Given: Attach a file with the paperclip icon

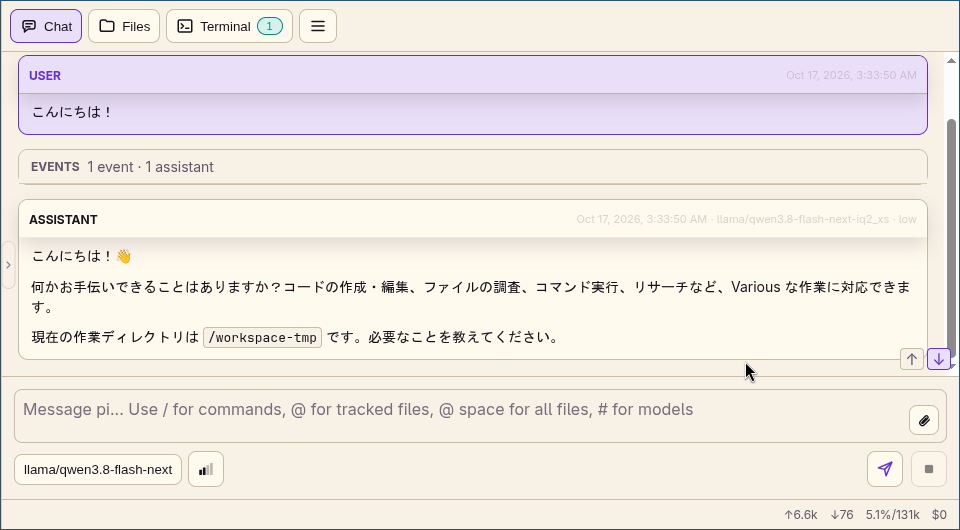Looking at the screenshot, I should pyautogui.click(x=924, y=420).
